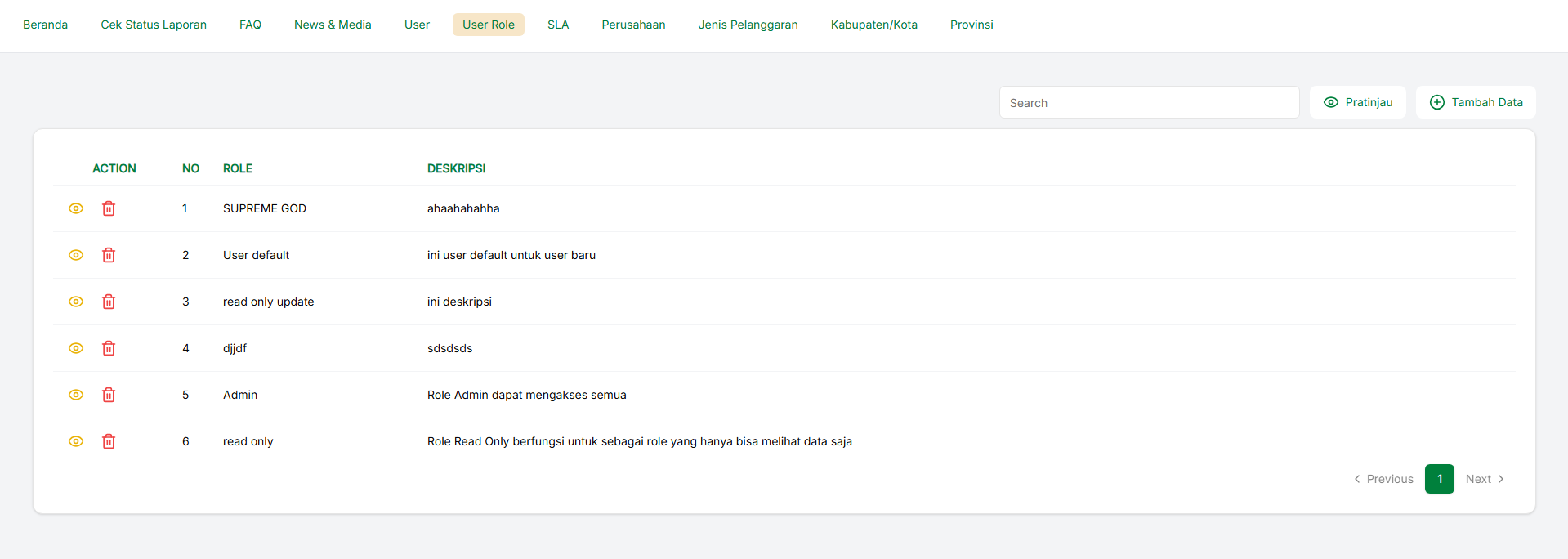1568x559 pixels.
Task: Select page 1 in pagination
Action: click(x=1439, y=479)
